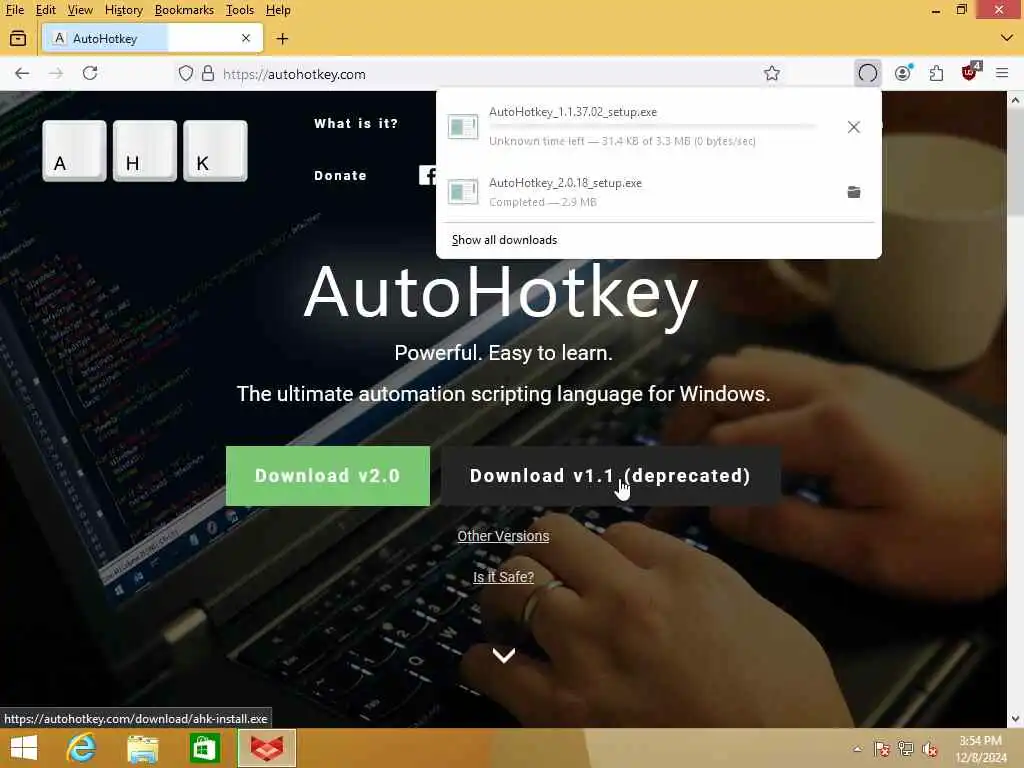Click the muted volume tray icon

point(930,749)
